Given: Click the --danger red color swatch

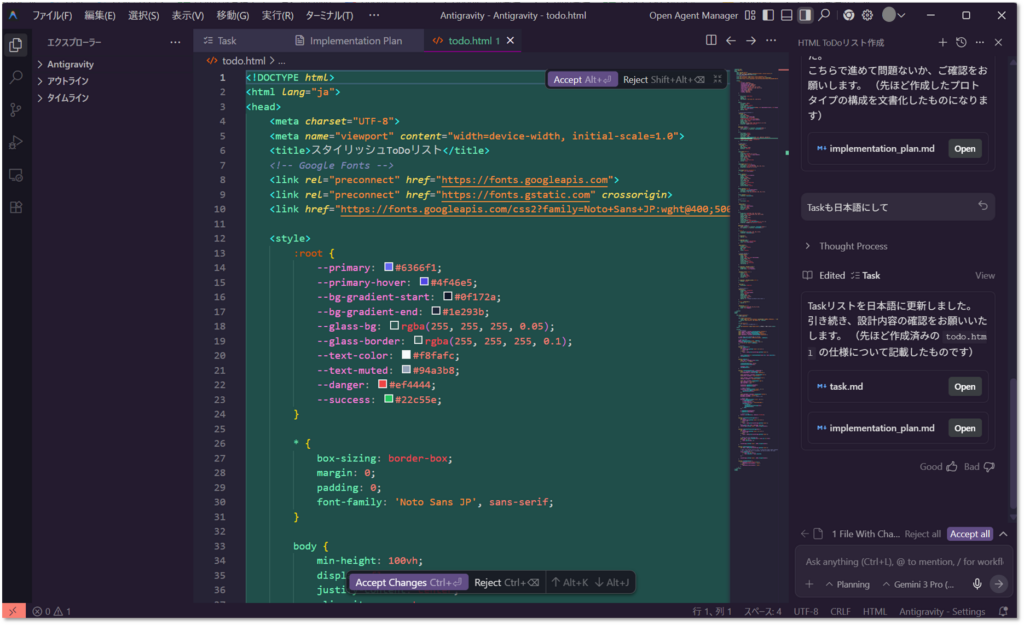Looking at the screenshot, I should [x=382, y=385].
